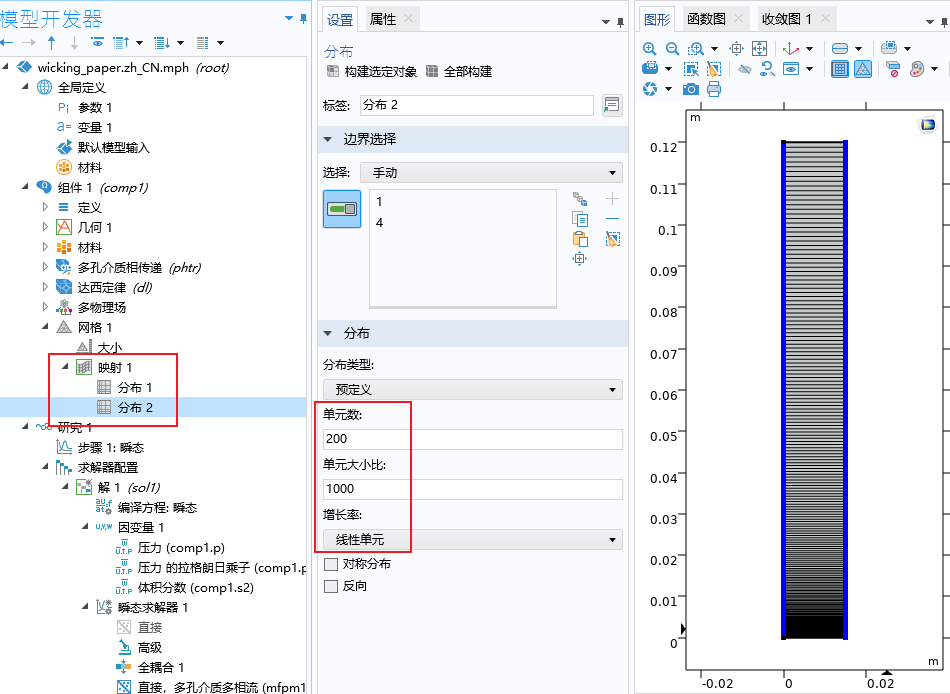
Task: Switch to the 属性 tab
Action: [383, 19]
